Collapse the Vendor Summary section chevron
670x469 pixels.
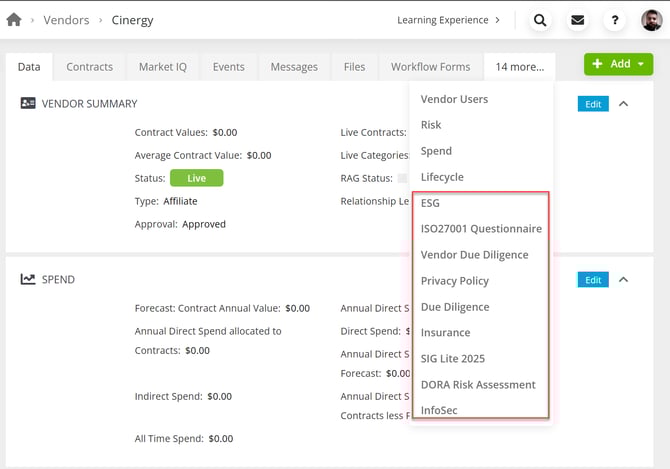point(624,103)
